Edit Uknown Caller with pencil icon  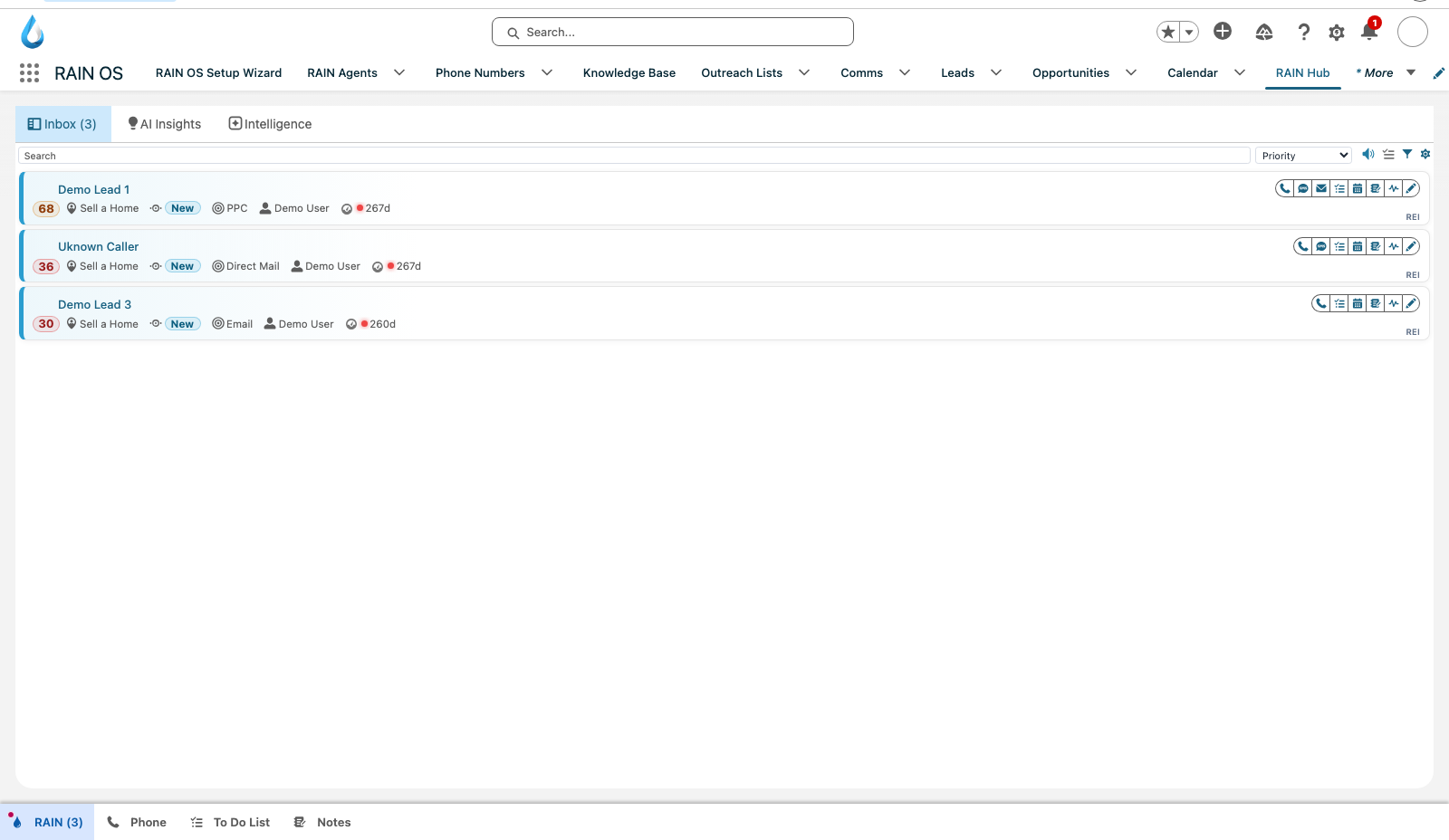(1411, 246)
